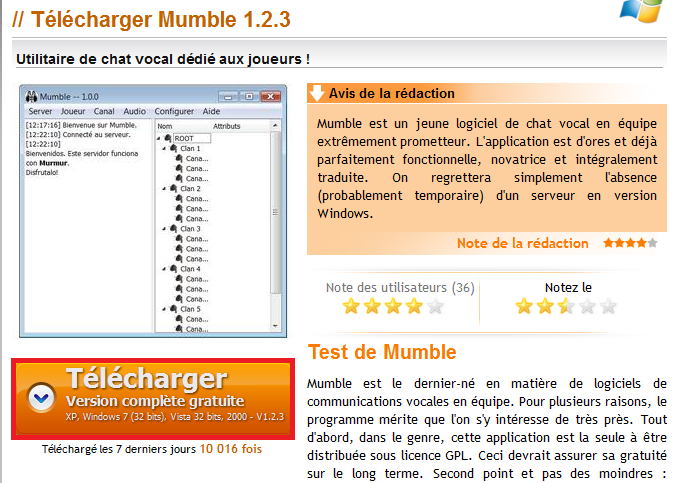Collapse the Clan 2 expander triangle
The height and width of the screenshot is (483, 677).
point(164,189)
